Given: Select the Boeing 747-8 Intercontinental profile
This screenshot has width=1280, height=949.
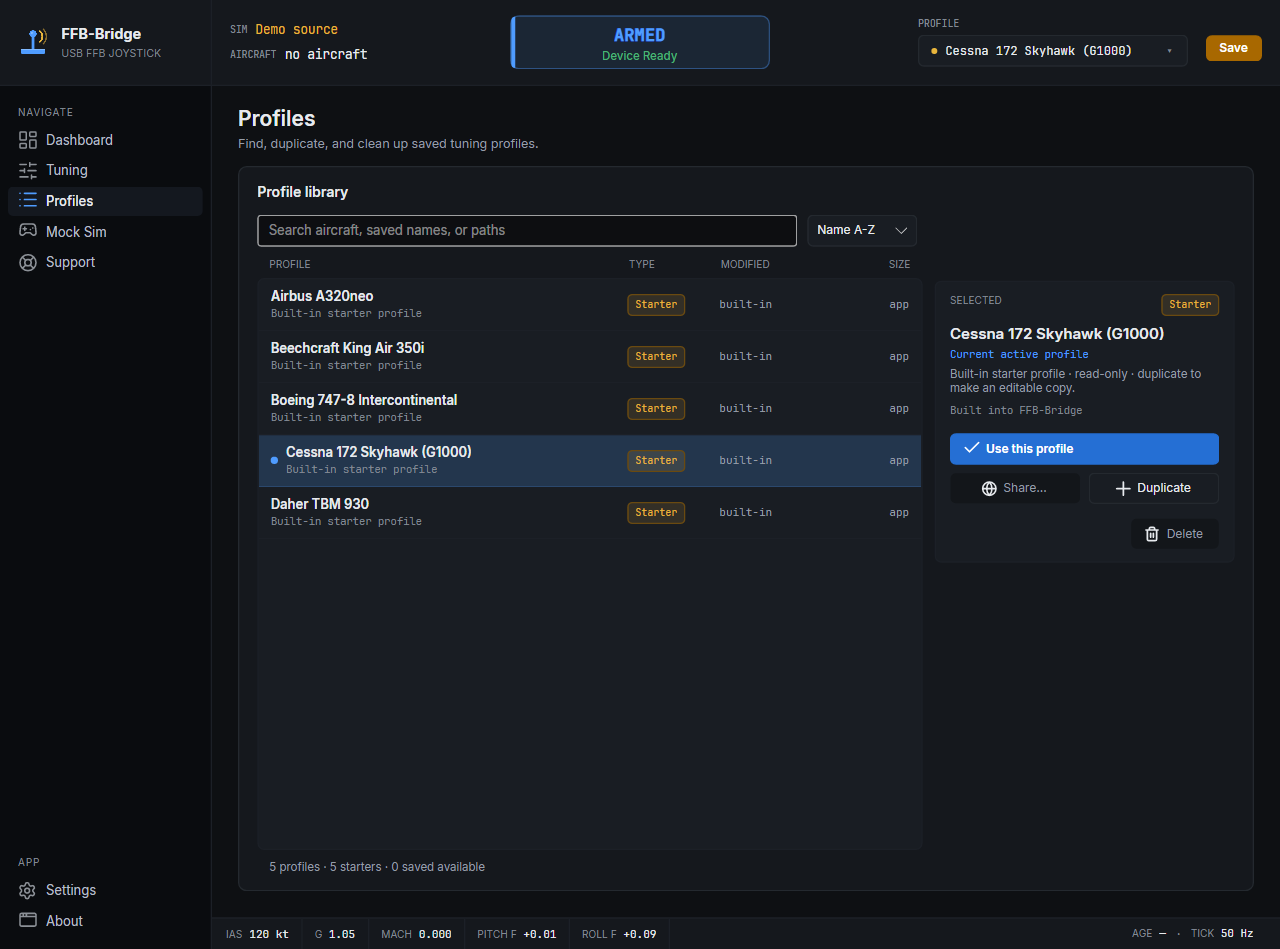Looking at the screenshot, I should (590, 408).
